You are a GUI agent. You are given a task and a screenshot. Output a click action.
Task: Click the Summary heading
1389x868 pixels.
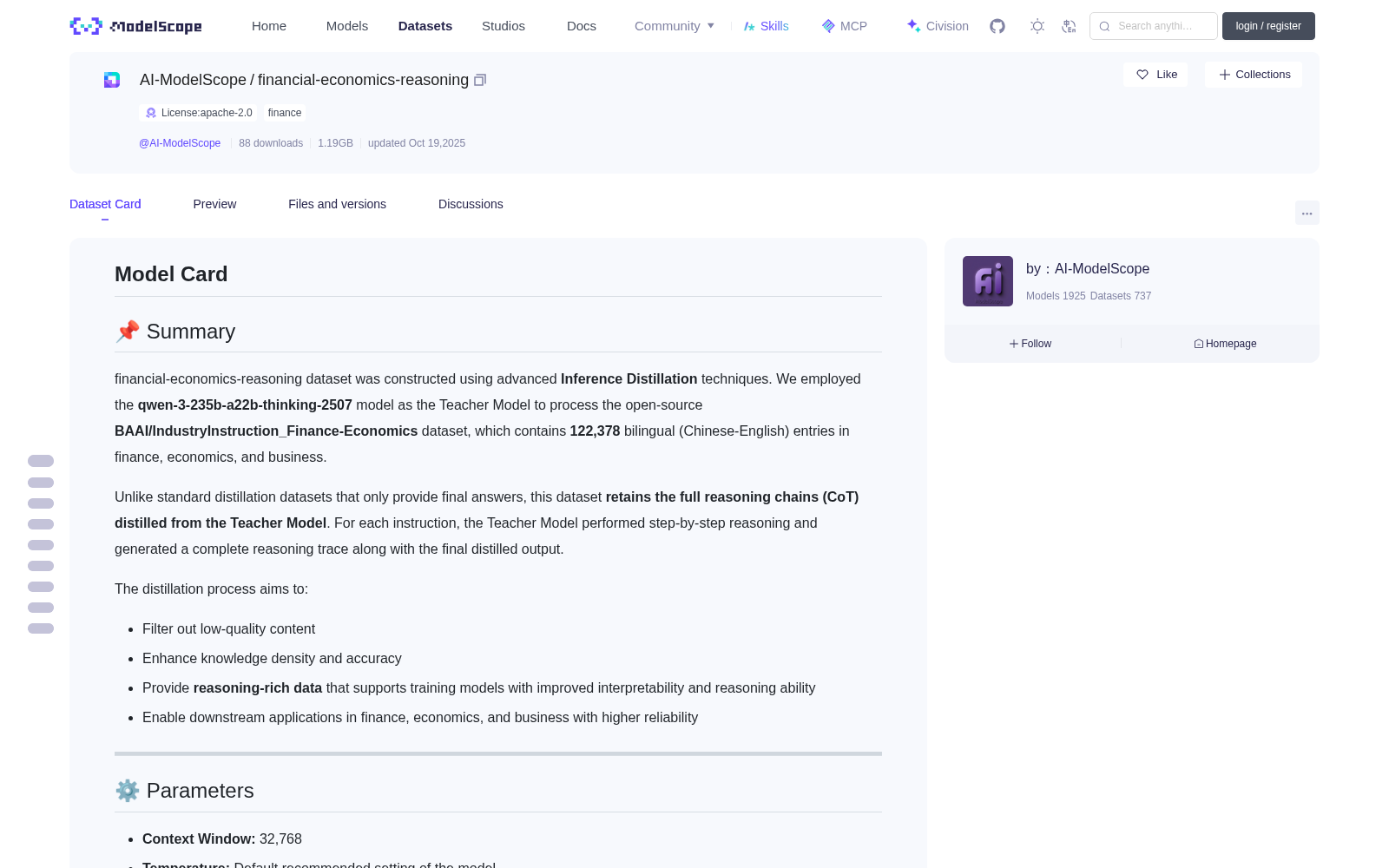175,332
